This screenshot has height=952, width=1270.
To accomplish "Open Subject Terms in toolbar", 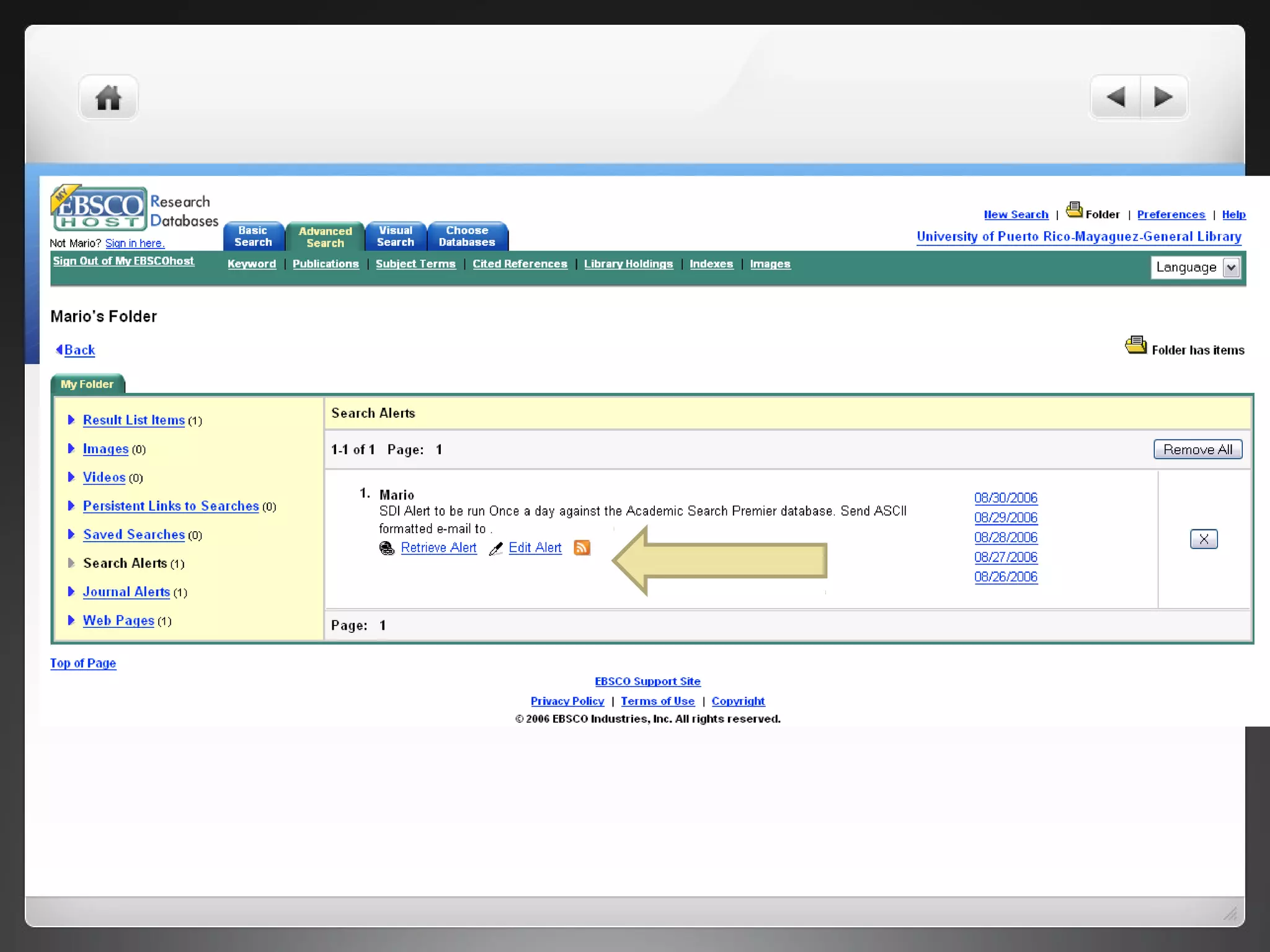I will [x=415, y=264].
